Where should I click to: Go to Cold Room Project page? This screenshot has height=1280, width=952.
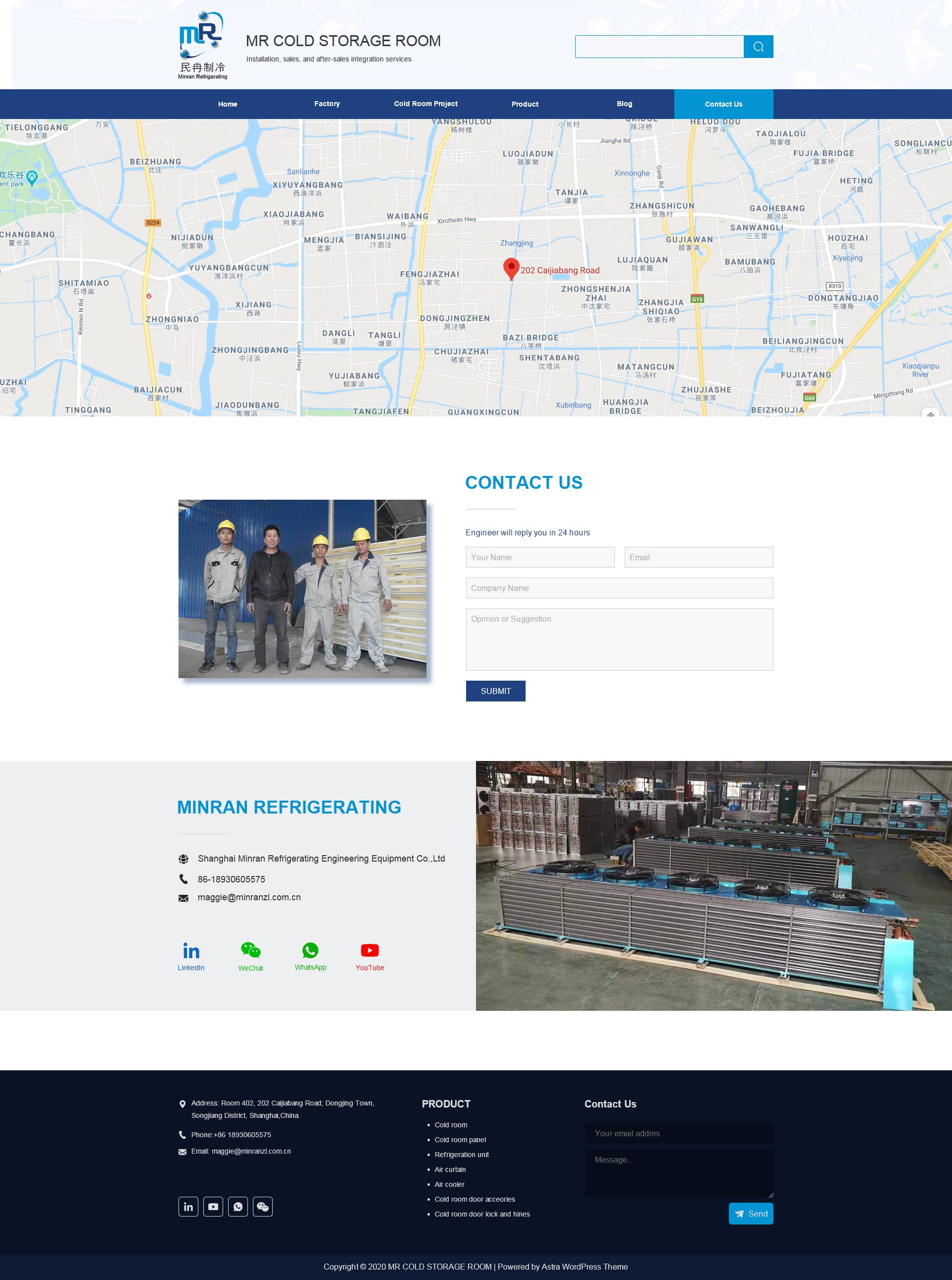point(425,104)
